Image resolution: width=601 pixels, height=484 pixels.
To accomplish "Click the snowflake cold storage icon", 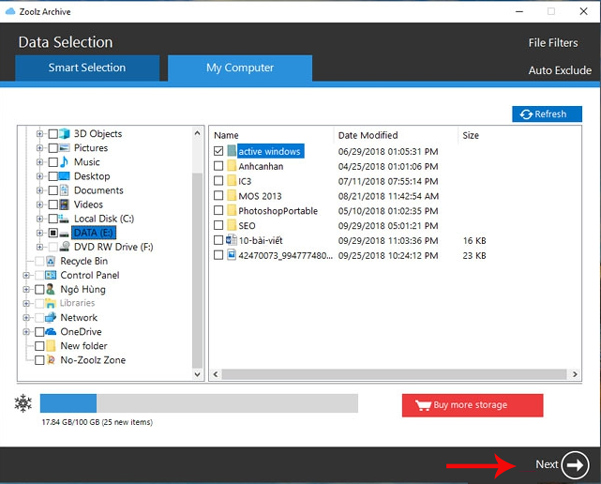I will click(23, 403).
